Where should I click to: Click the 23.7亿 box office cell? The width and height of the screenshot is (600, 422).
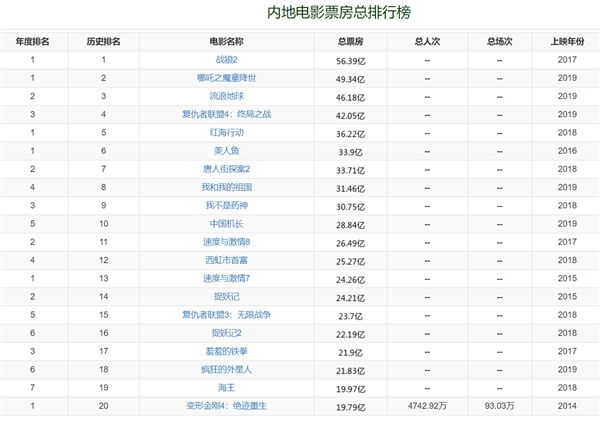click(x=351, y=316)
